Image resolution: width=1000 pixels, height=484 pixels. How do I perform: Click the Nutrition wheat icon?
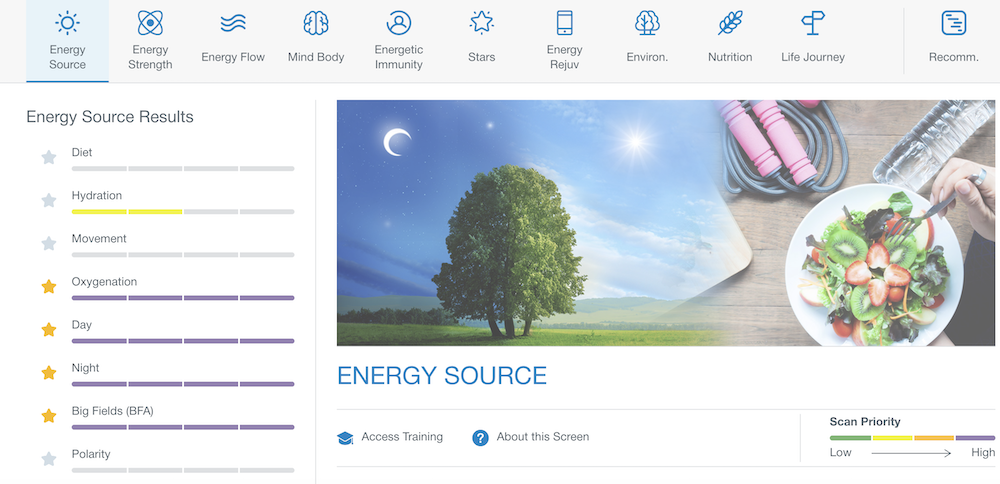[730, 23]
